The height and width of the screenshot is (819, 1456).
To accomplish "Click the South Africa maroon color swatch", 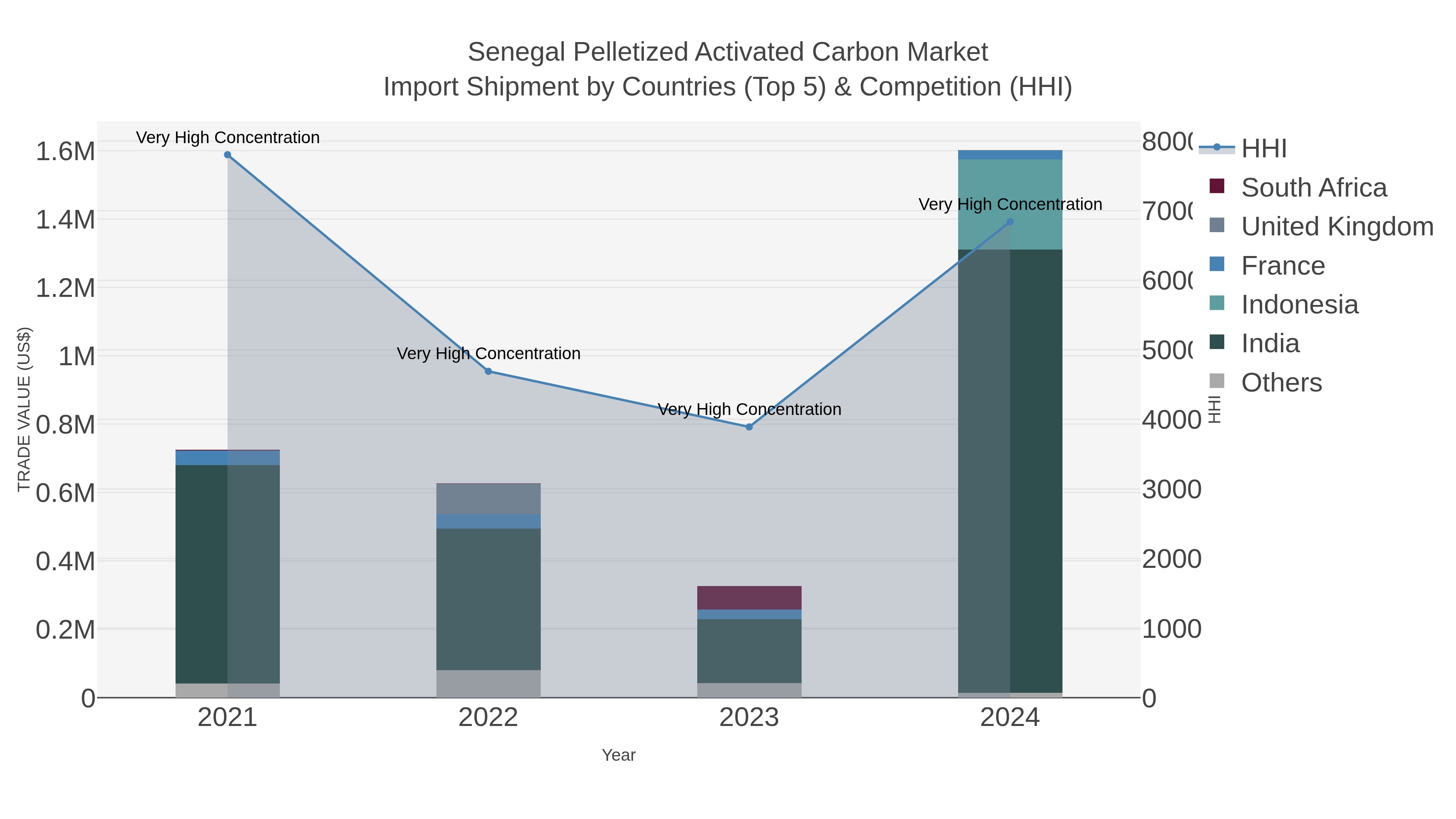I will (1217, 186).
